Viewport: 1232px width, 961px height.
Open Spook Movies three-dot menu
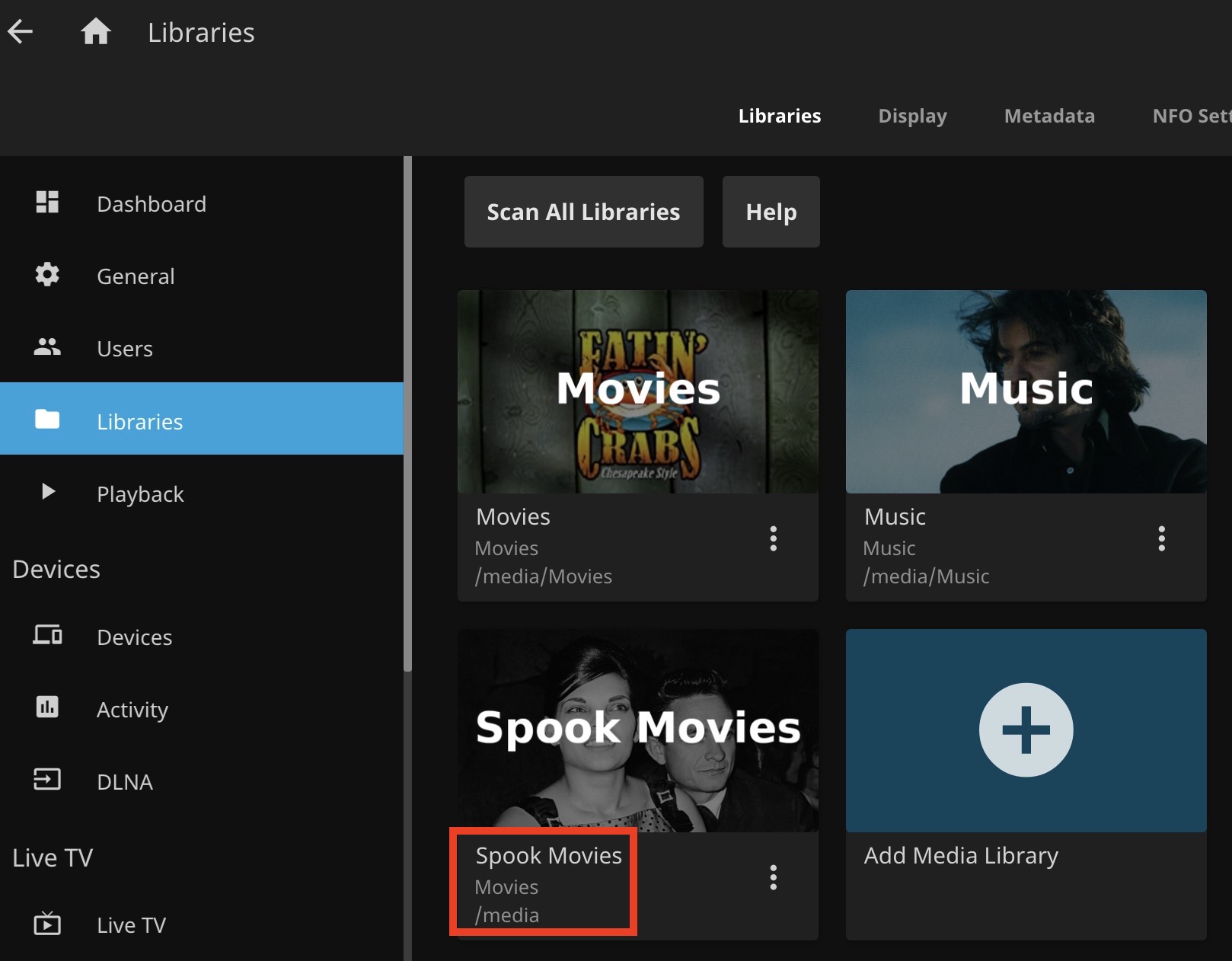pos(773,877)
